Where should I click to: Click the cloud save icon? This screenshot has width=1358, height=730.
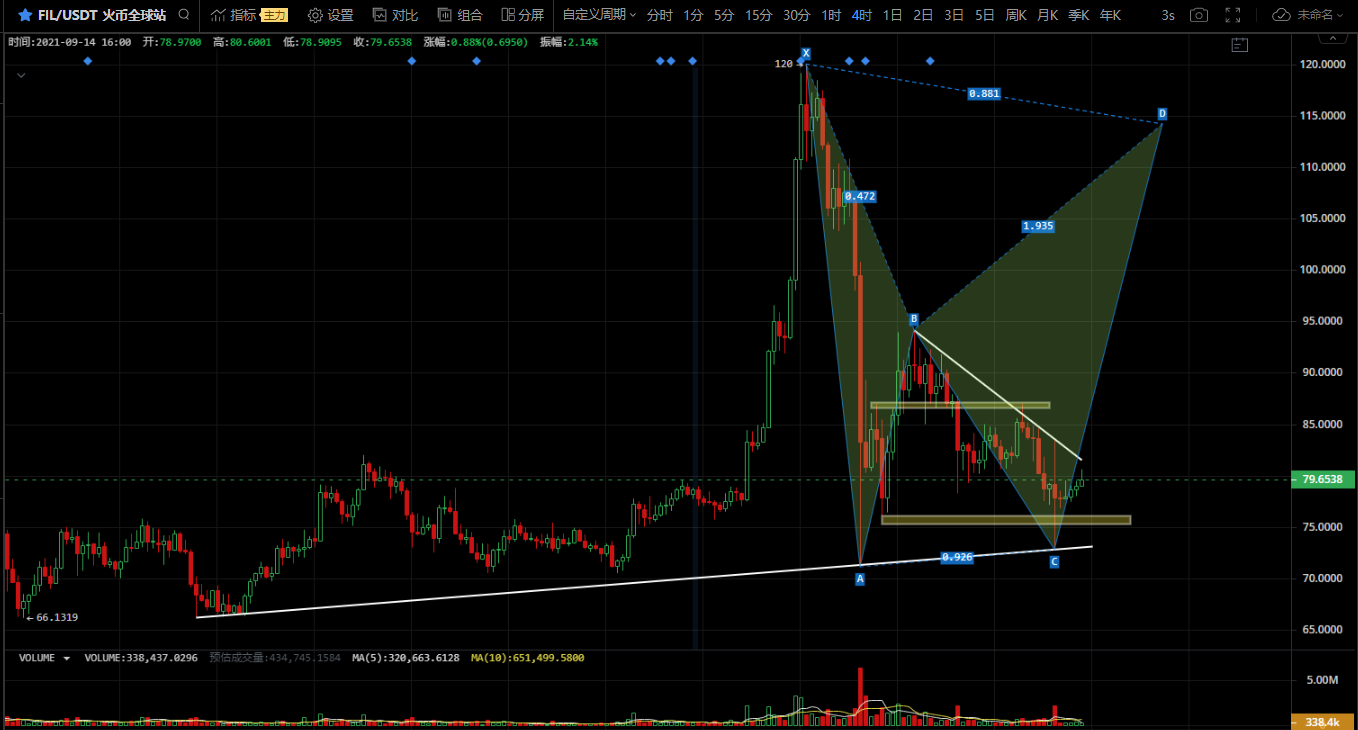coord(1281,15)
